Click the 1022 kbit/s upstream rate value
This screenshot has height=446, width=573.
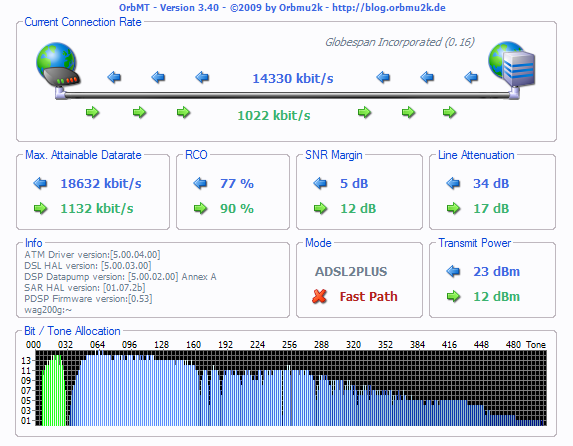(x=274, y=116)
